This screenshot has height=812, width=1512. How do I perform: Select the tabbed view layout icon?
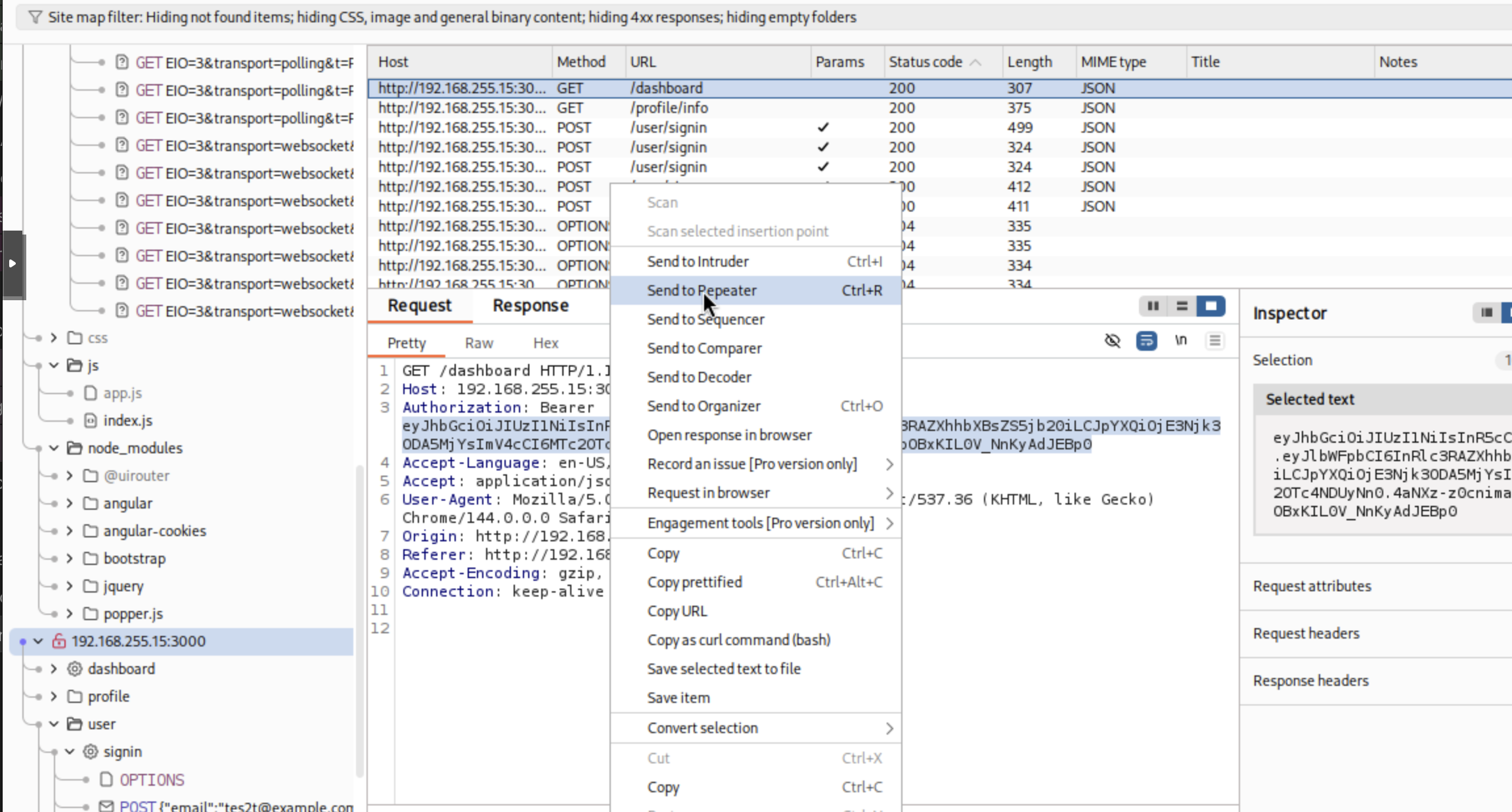click(1211, 306)
